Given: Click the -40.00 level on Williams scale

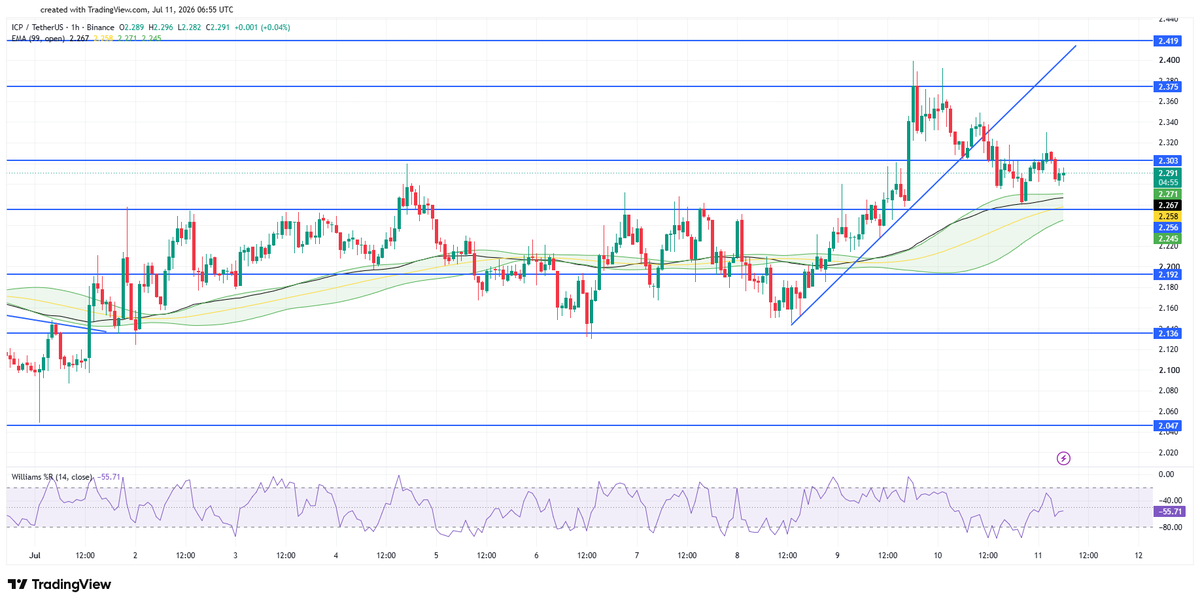Looking at the screenshot, I should coord(1168,500).
